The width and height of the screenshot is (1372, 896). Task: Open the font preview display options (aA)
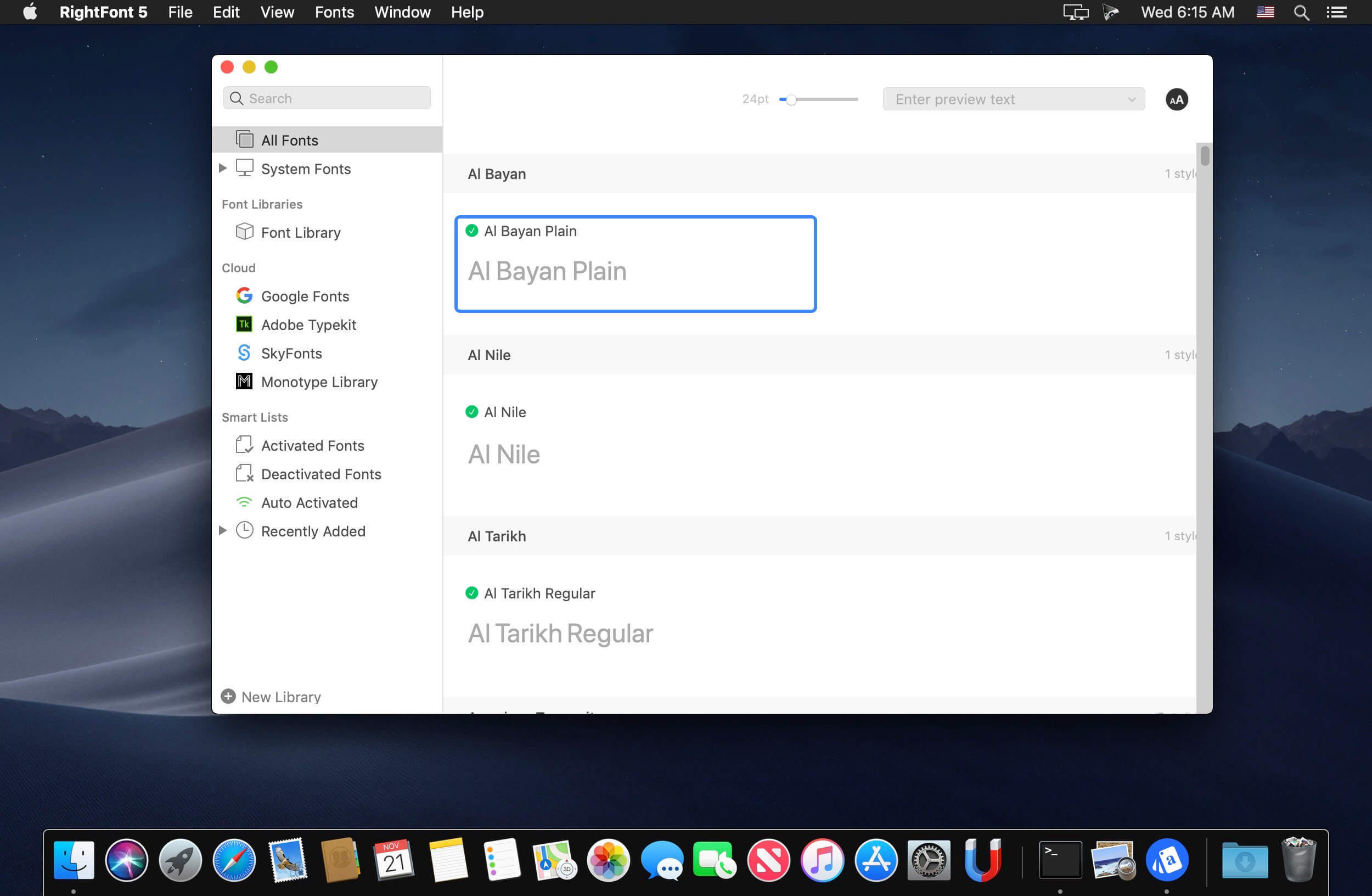1176,99
